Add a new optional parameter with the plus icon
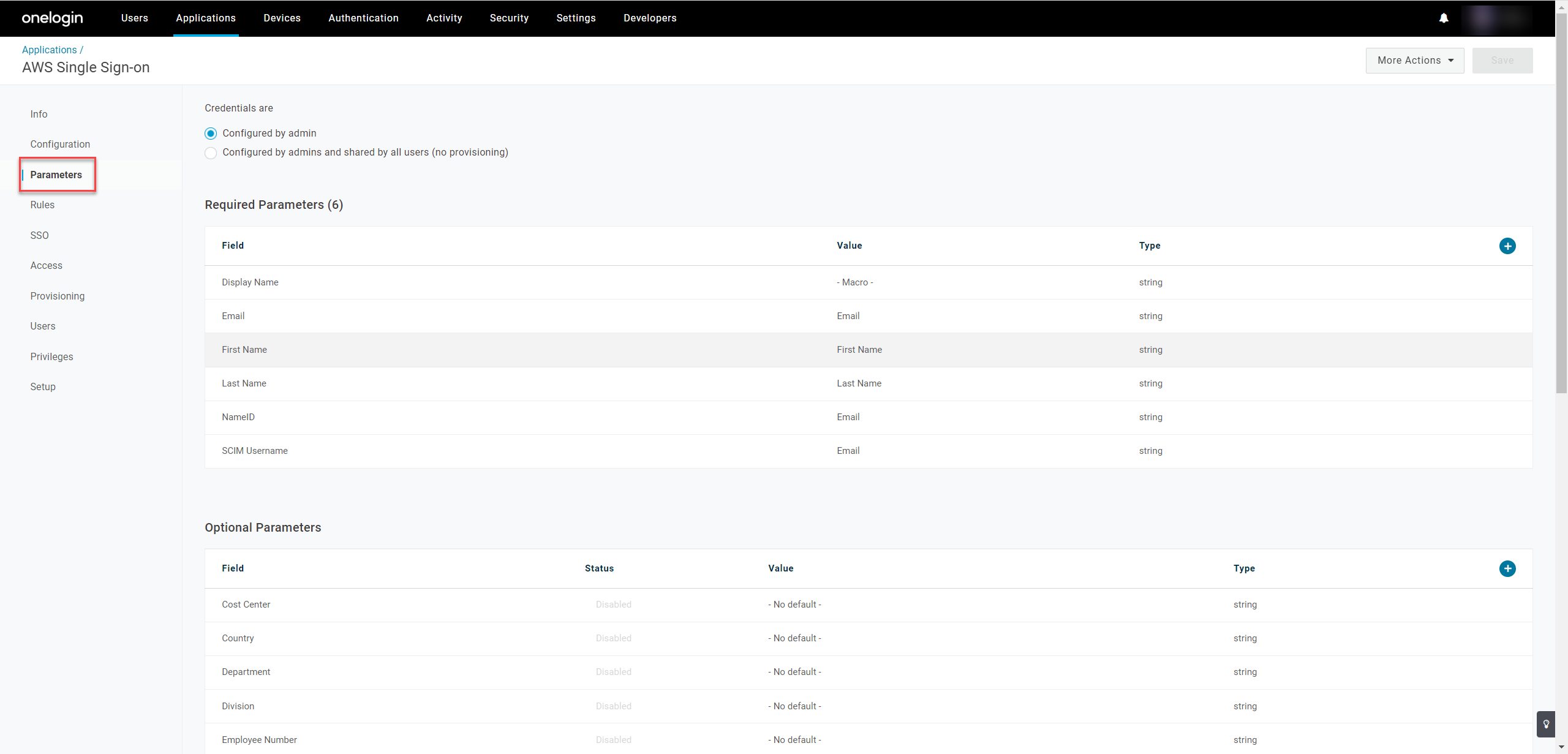 1507,568
